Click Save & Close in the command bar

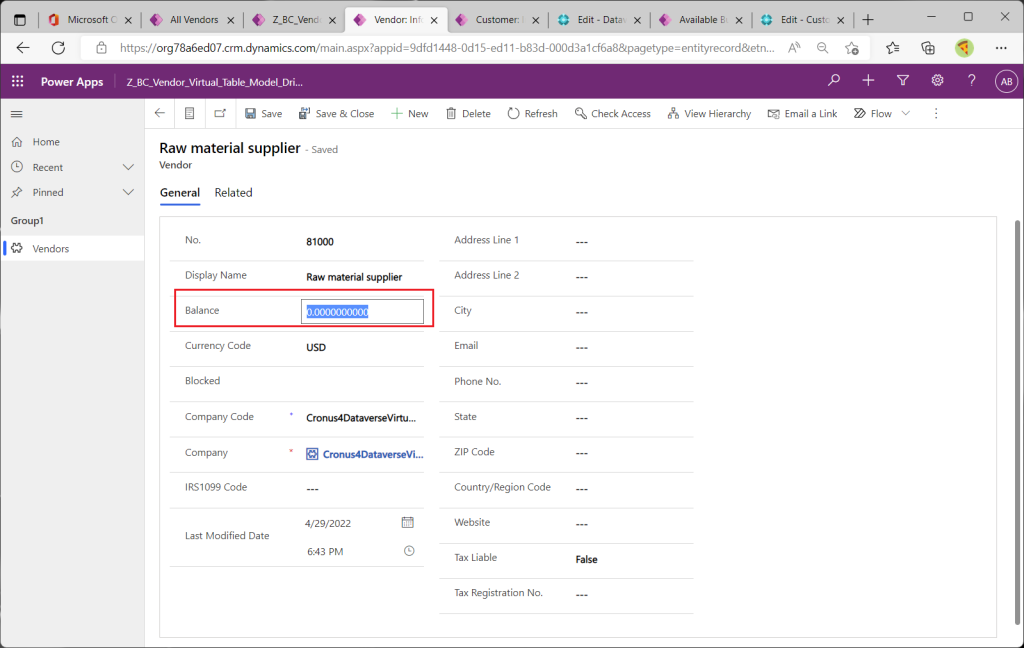pos(336,114)
